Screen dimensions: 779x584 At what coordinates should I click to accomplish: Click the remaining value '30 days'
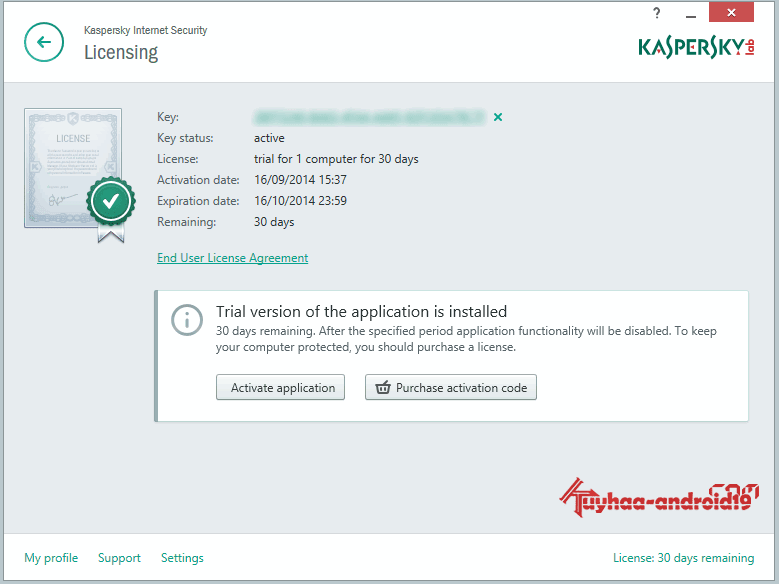click(x=274, y=222)
